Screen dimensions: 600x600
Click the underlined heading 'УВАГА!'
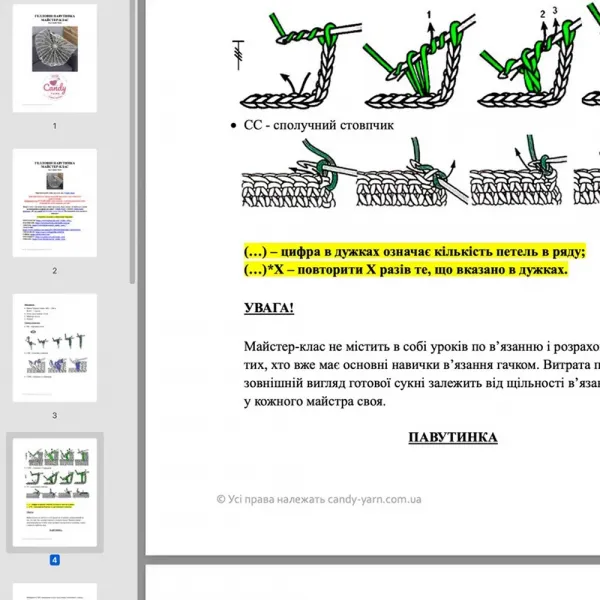coord(269,308)
